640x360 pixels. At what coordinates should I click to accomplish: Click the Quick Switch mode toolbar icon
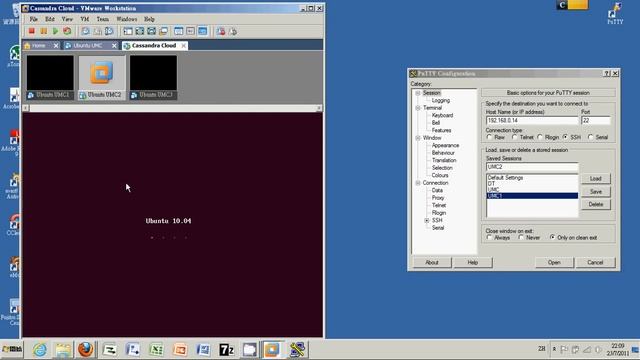151,31
